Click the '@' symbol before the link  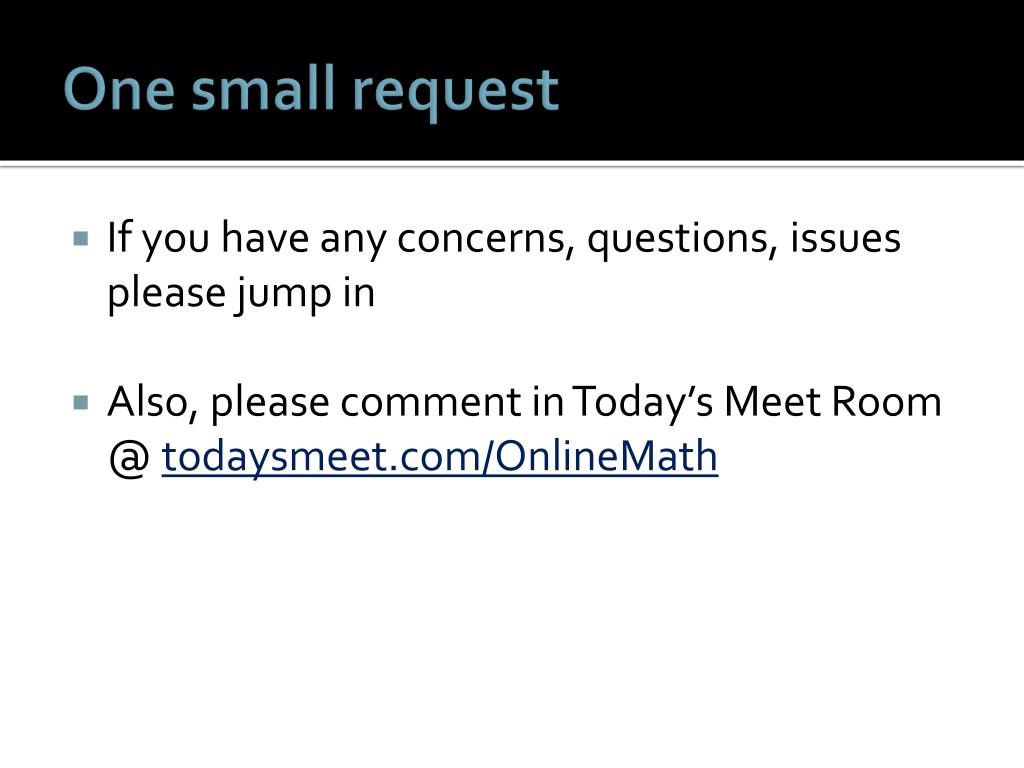129,457
